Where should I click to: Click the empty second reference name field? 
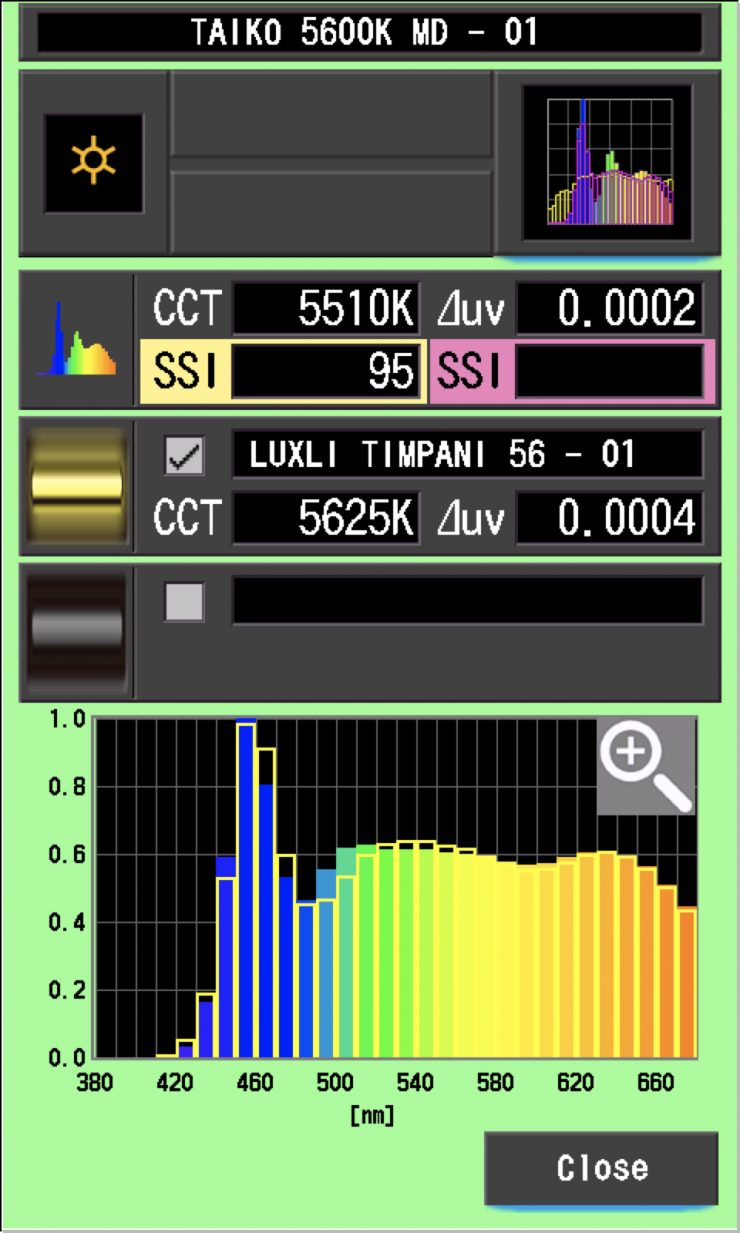click(x=467, y=601)
